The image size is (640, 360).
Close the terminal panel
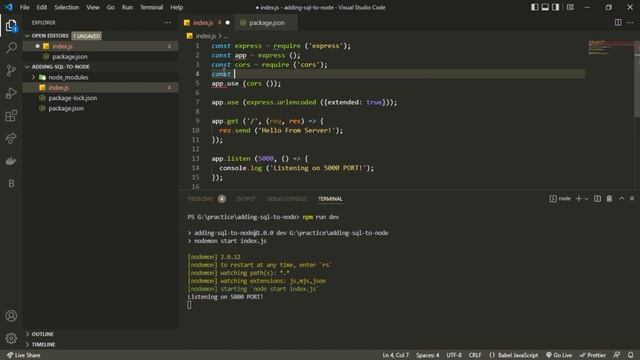click(632, 198)
